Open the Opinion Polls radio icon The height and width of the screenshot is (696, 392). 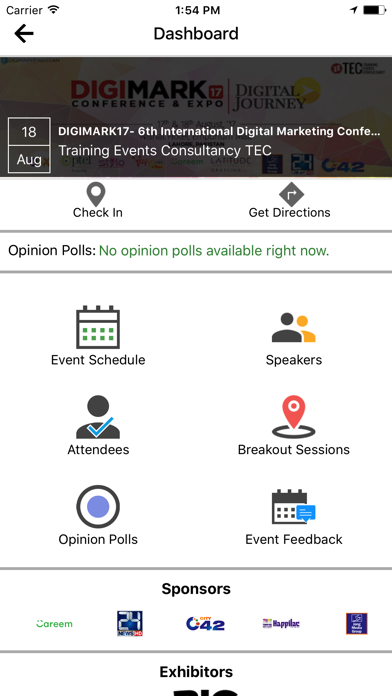coord(98,506)
